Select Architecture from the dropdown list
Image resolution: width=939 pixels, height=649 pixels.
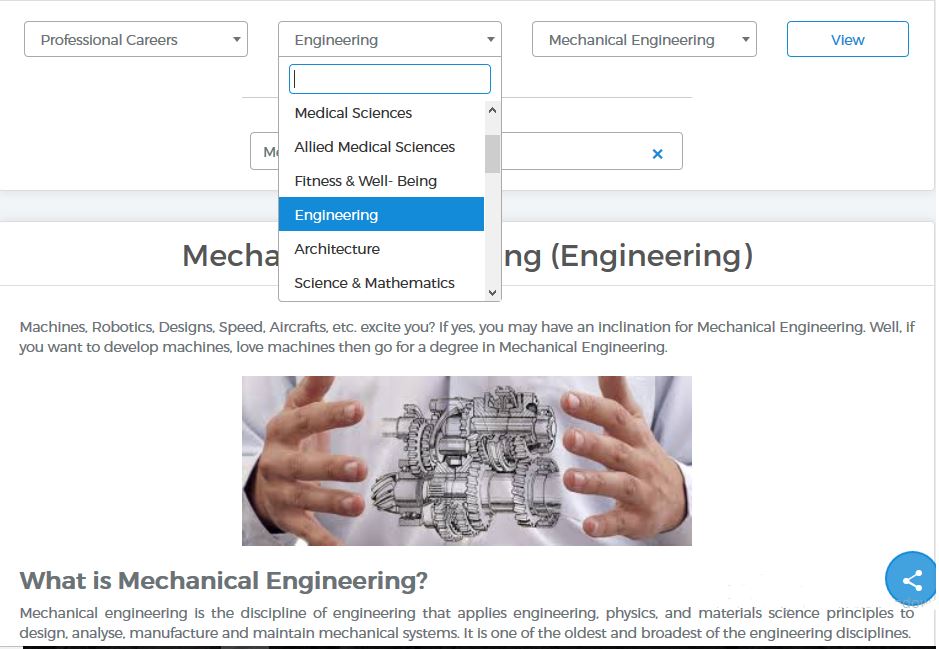point(337,249)
